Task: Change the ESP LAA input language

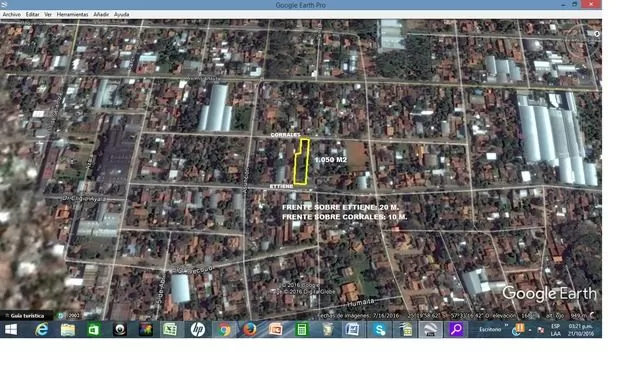Action: pyautogui.click(x=556, y=330)
